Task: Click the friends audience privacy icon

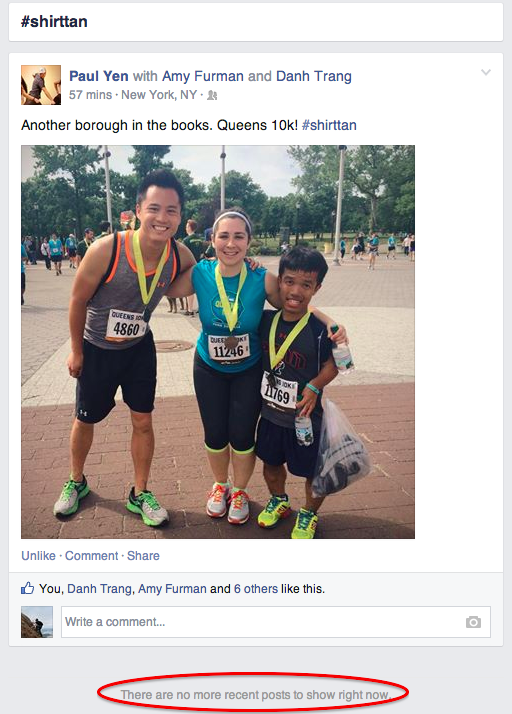Action: pyautogui.click(x=212, y=95)
